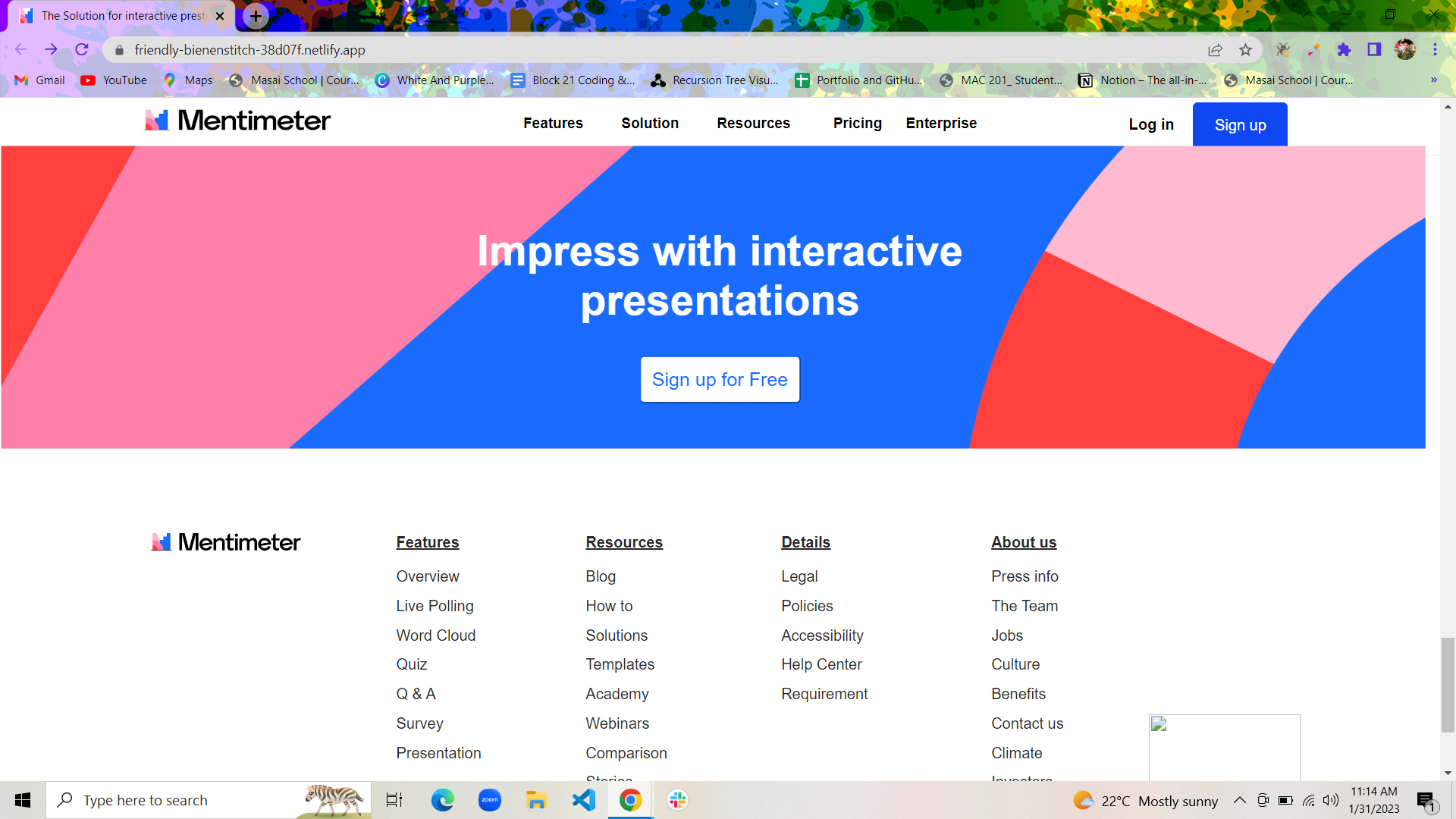Open a new browser tab
1456x819 pixels.
(256, 16)
